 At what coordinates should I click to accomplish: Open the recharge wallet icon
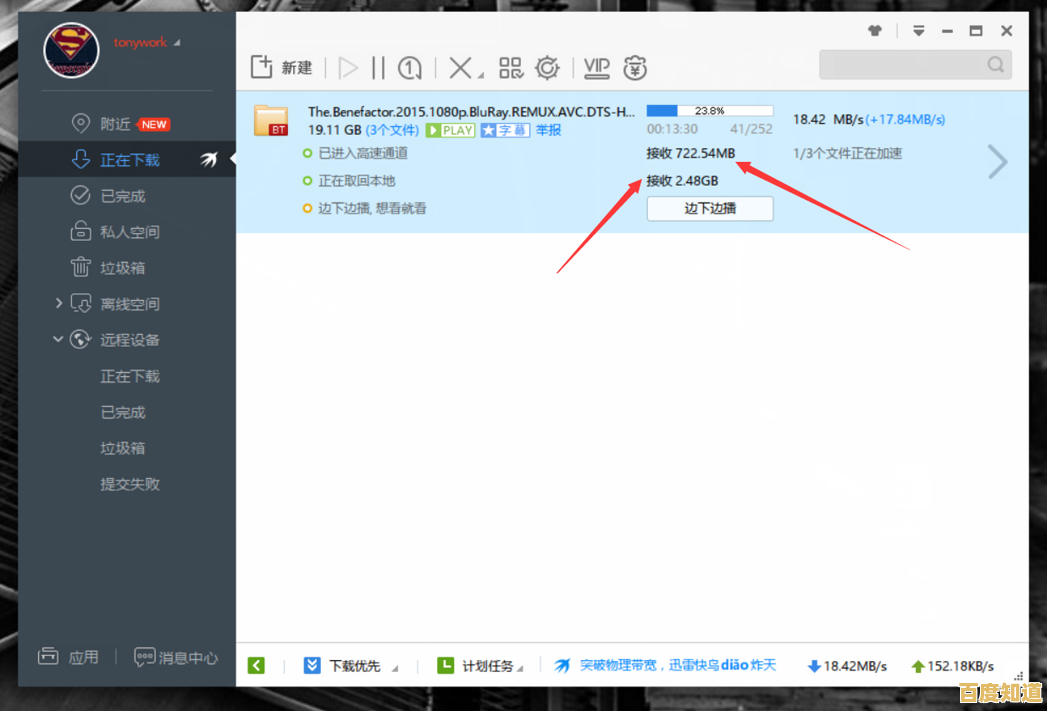(x=635, y=67)
